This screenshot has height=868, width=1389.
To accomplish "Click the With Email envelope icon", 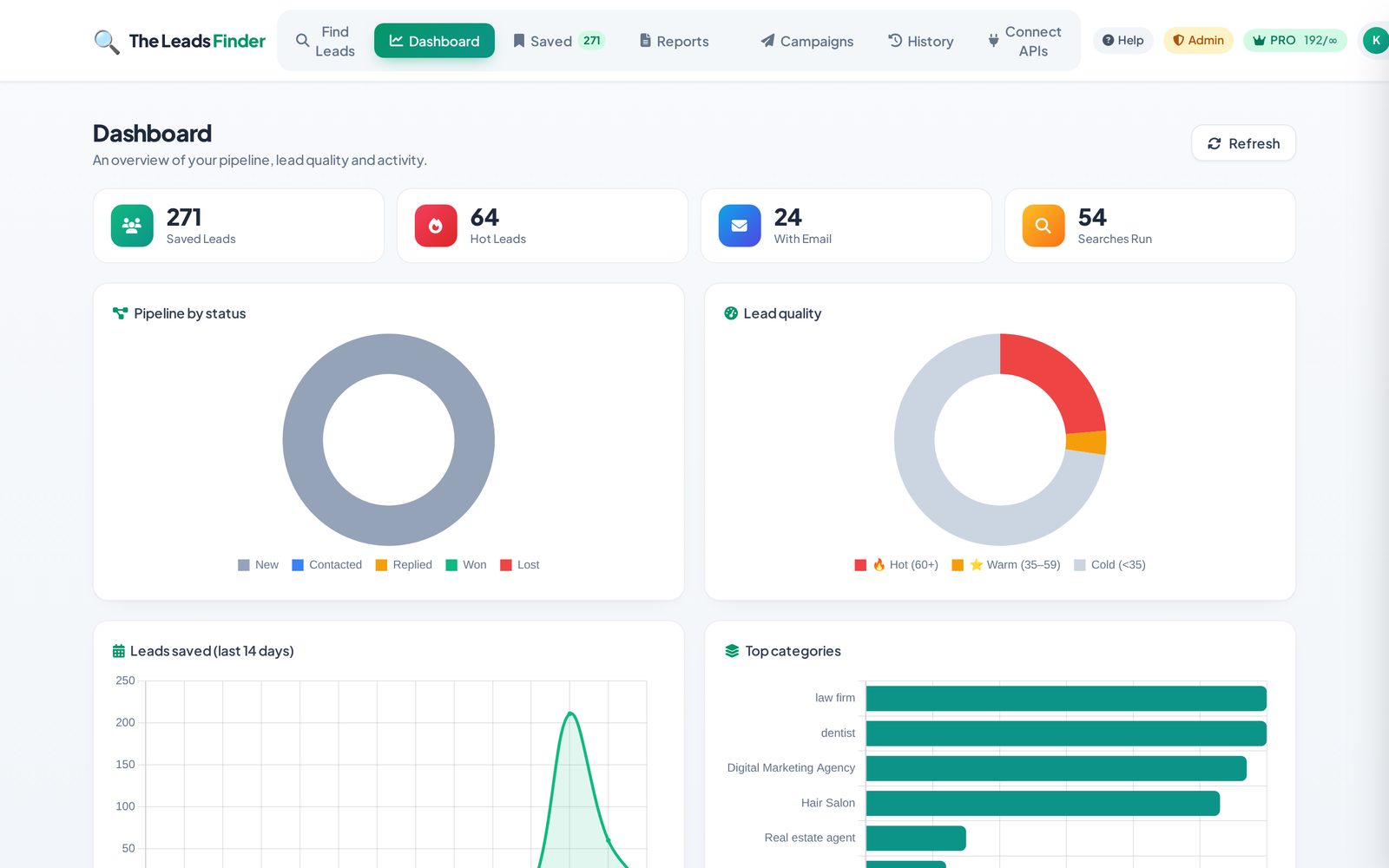I will pyautogui.click(x=740, y=226).
